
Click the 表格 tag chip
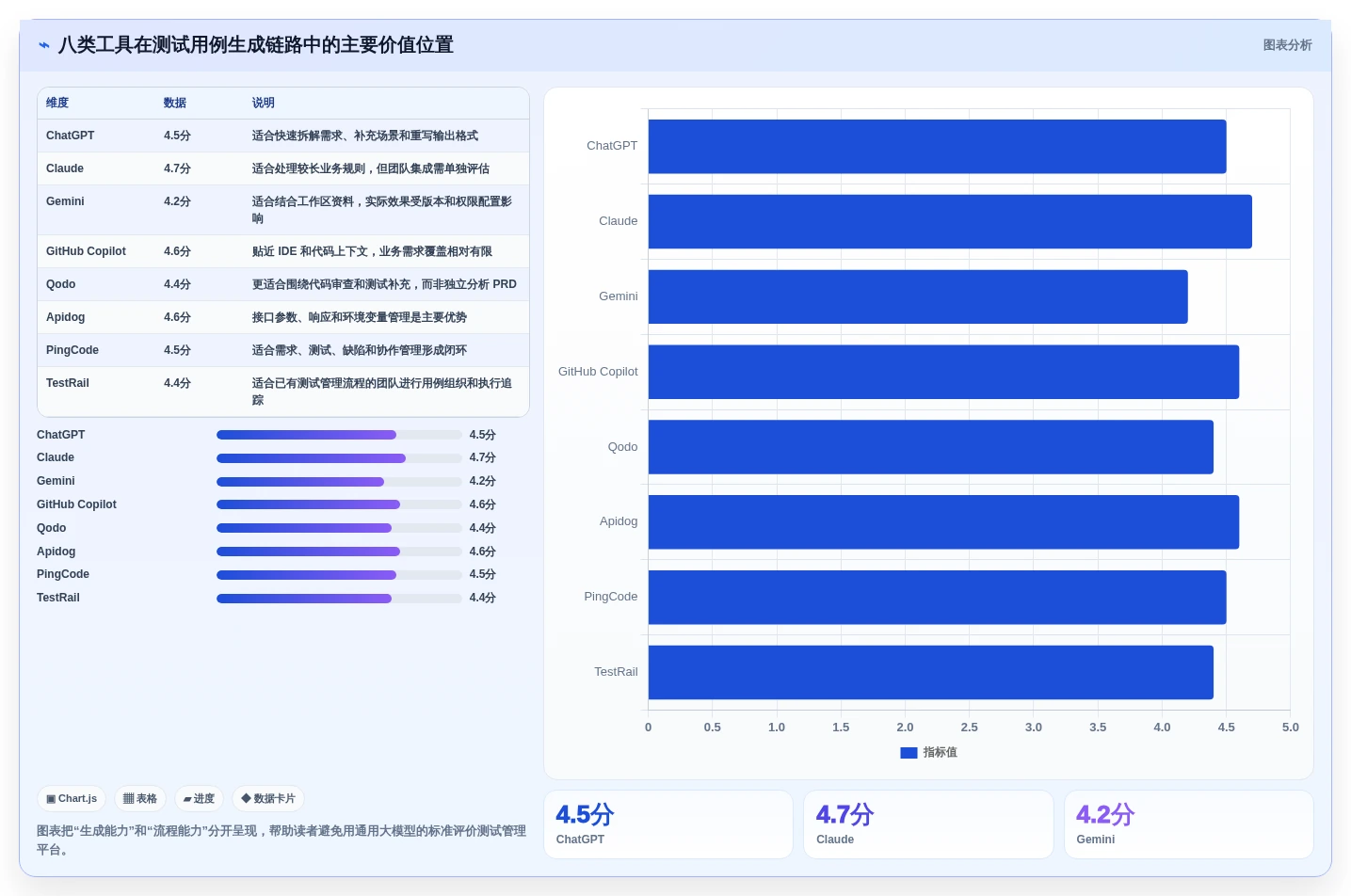pos(140,799)
